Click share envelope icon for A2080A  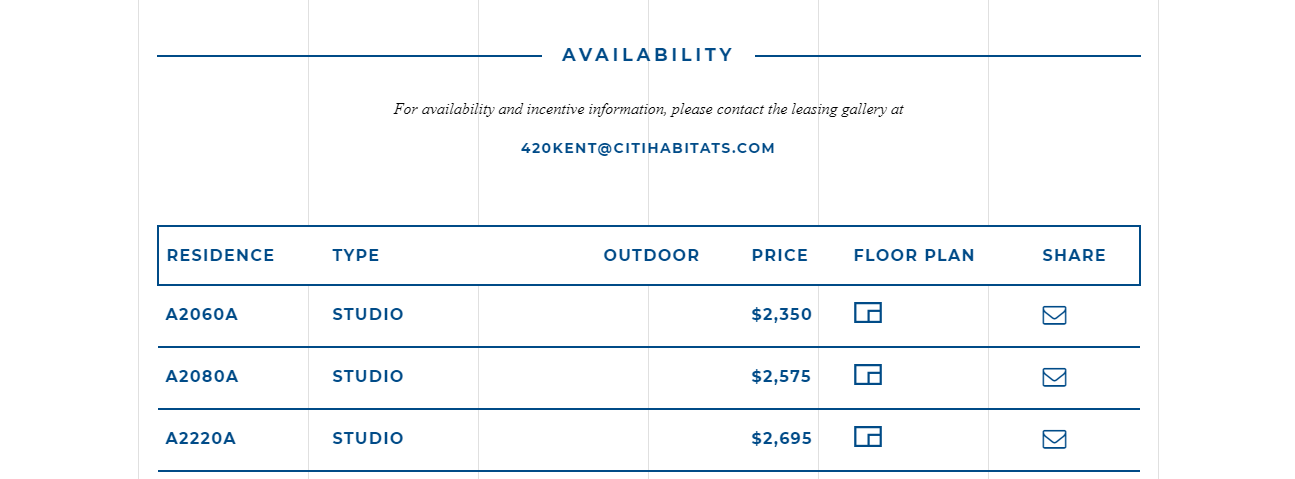pyautogui.click(x=1054, y=378)
